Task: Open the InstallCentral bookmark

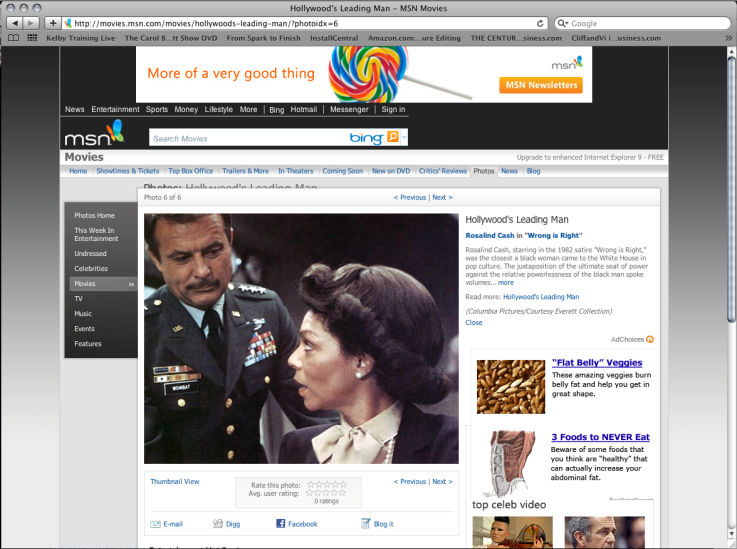Action: tap(334, 38)
